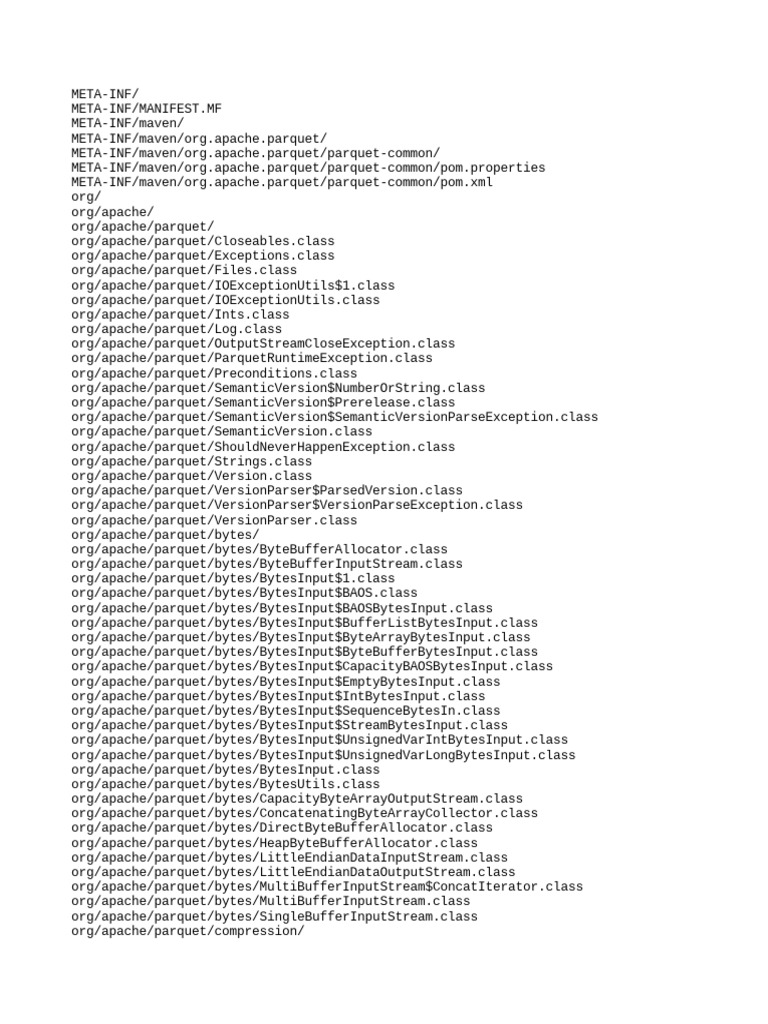
Task: Select the BytesInput$UnsignedVarLongBytesInput.class line
Action: click(323, 755)
